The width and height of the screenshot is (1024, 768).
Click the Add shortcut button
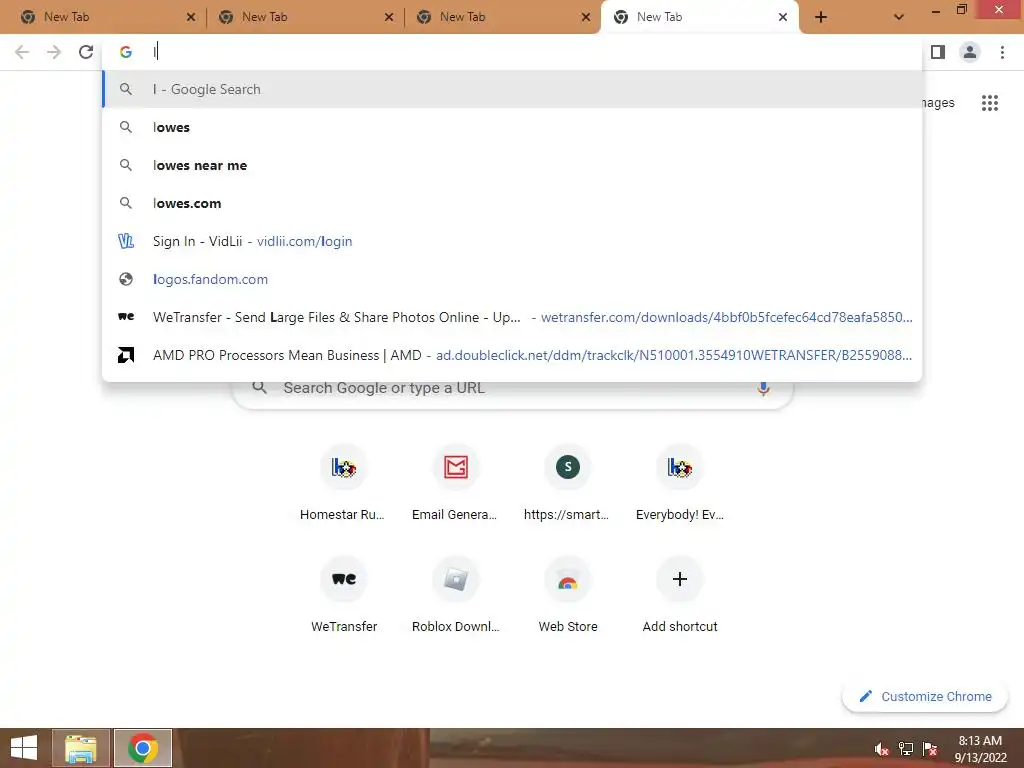[x=679, y=595]
